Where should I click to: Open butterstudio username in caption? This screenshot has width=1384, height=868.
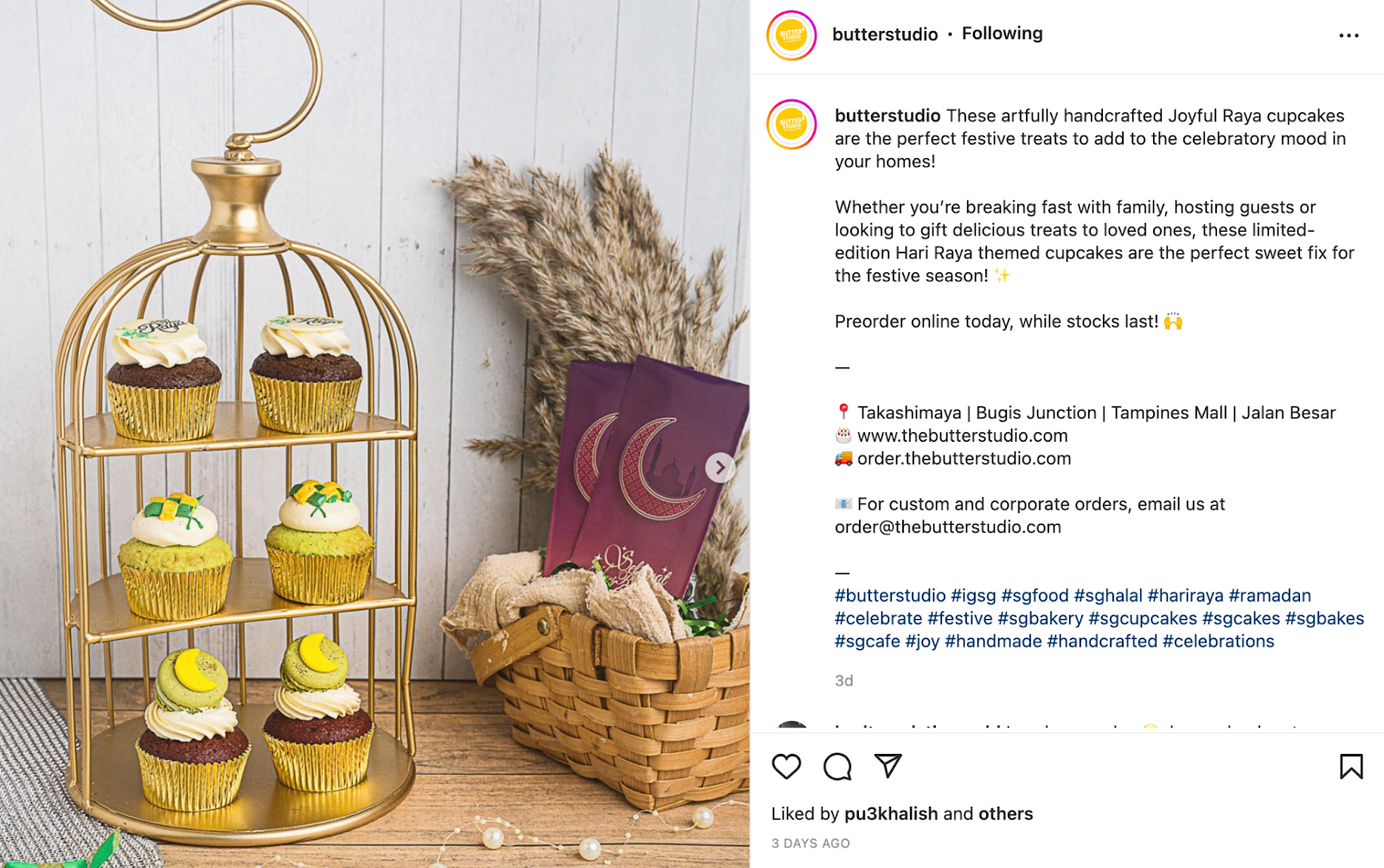(887, 116)
